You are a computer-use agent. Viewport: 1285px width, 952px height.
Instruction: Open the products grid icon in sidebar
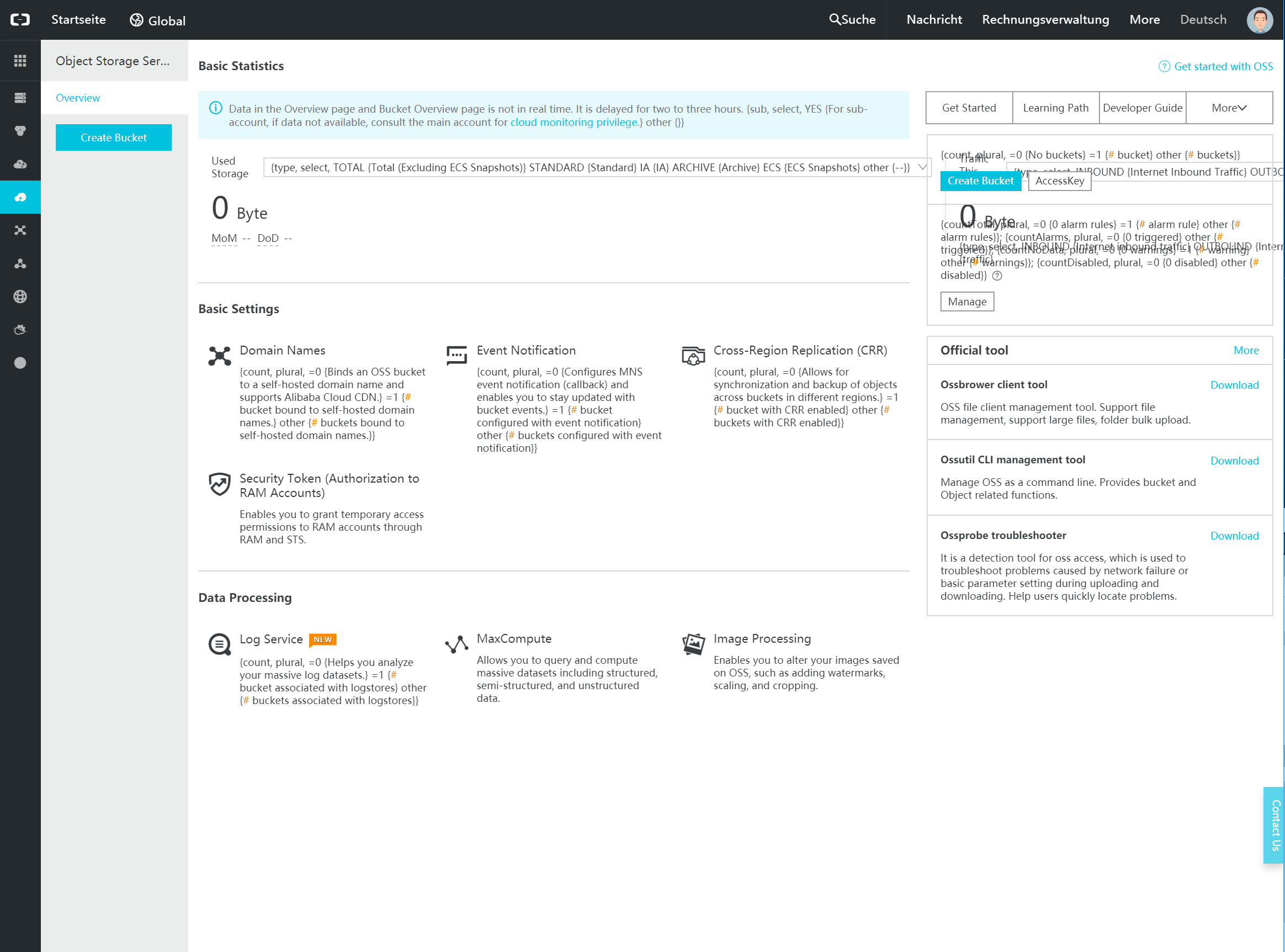(x=20, y=61)
